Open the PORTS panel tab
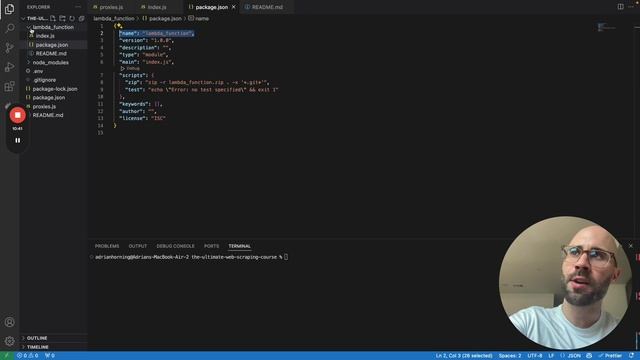Viewport: 640px width, 360px height. pos(211,246)
